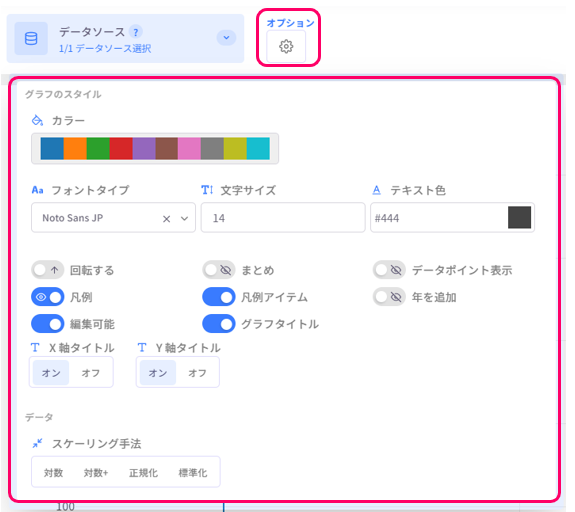575x512 pixels.
Task: Click the データソース help question mark
Action: 136,32
